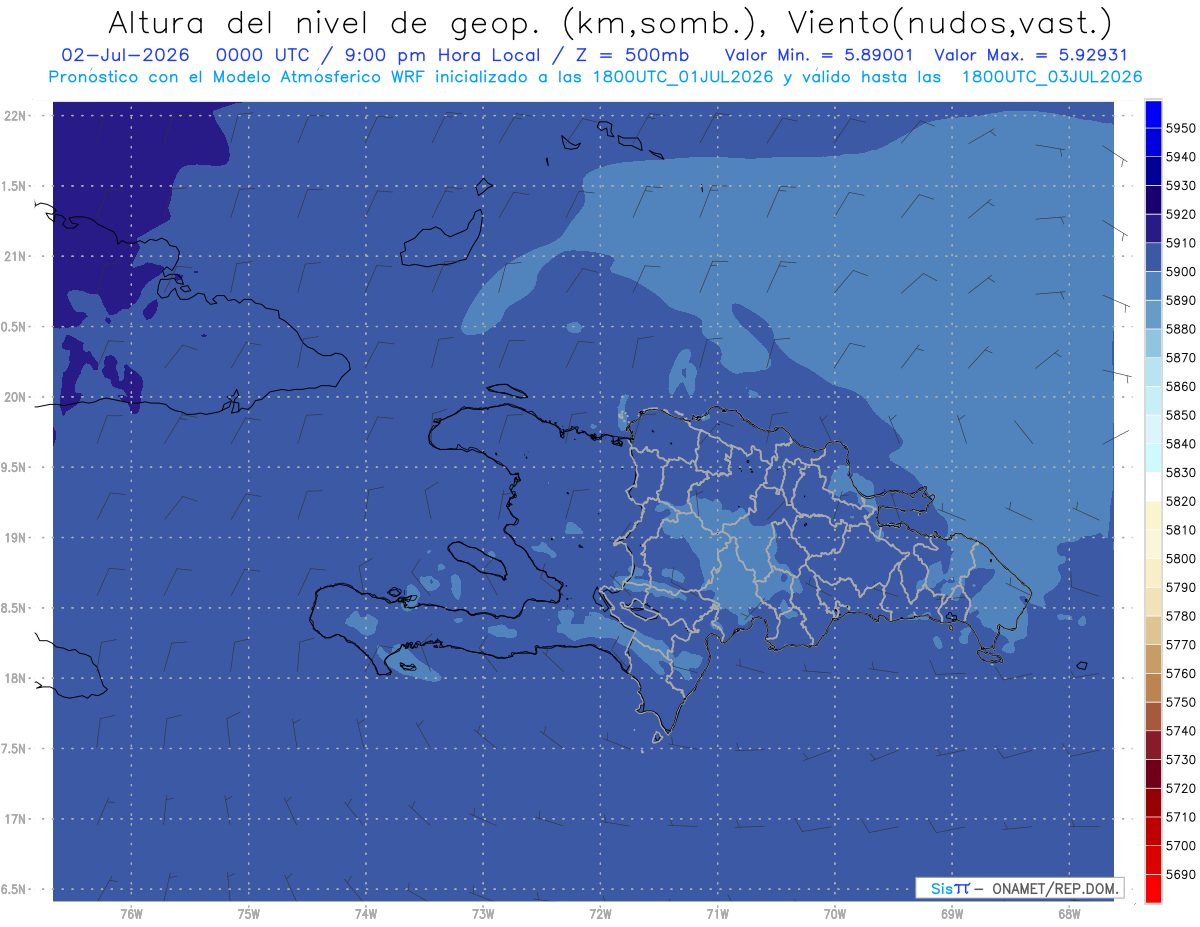Click the 5800 colorbar label
Viewport: 1200px width, 927px height.
tap(1181, 559)
